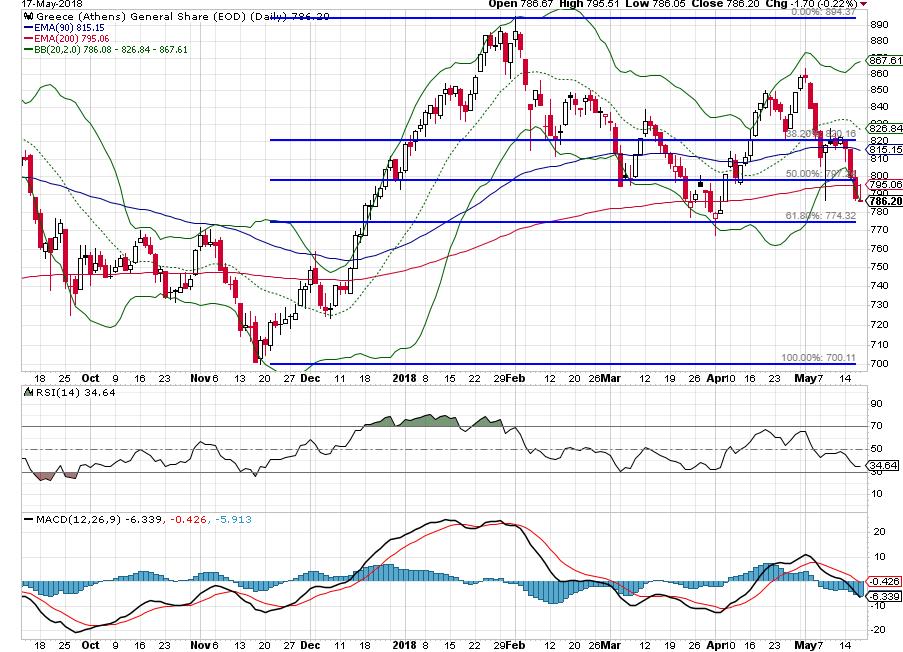The height and width of the screenshot is (652, 903).
Task: Click the 867.61 upper band price tag
Action: (885, 60)
